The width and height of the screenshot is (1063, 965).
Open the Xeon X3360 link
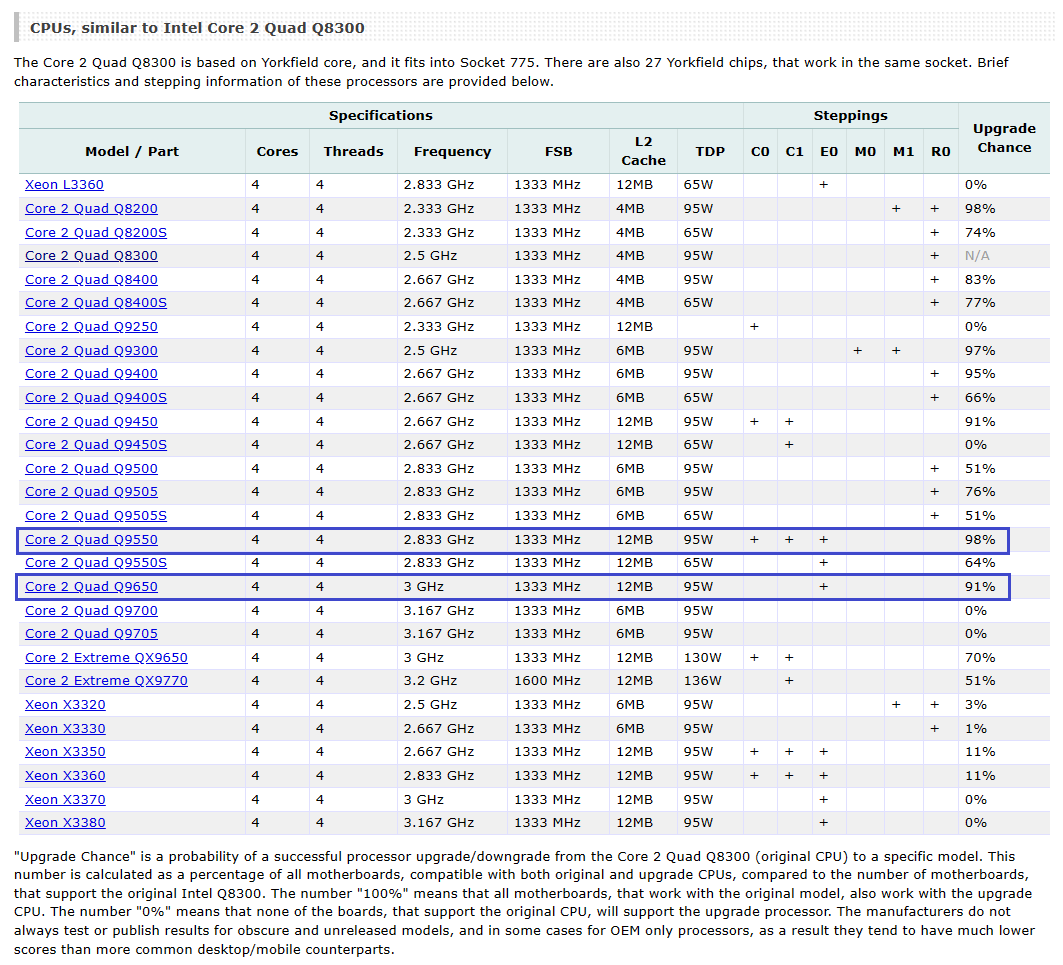coord(65,776)
